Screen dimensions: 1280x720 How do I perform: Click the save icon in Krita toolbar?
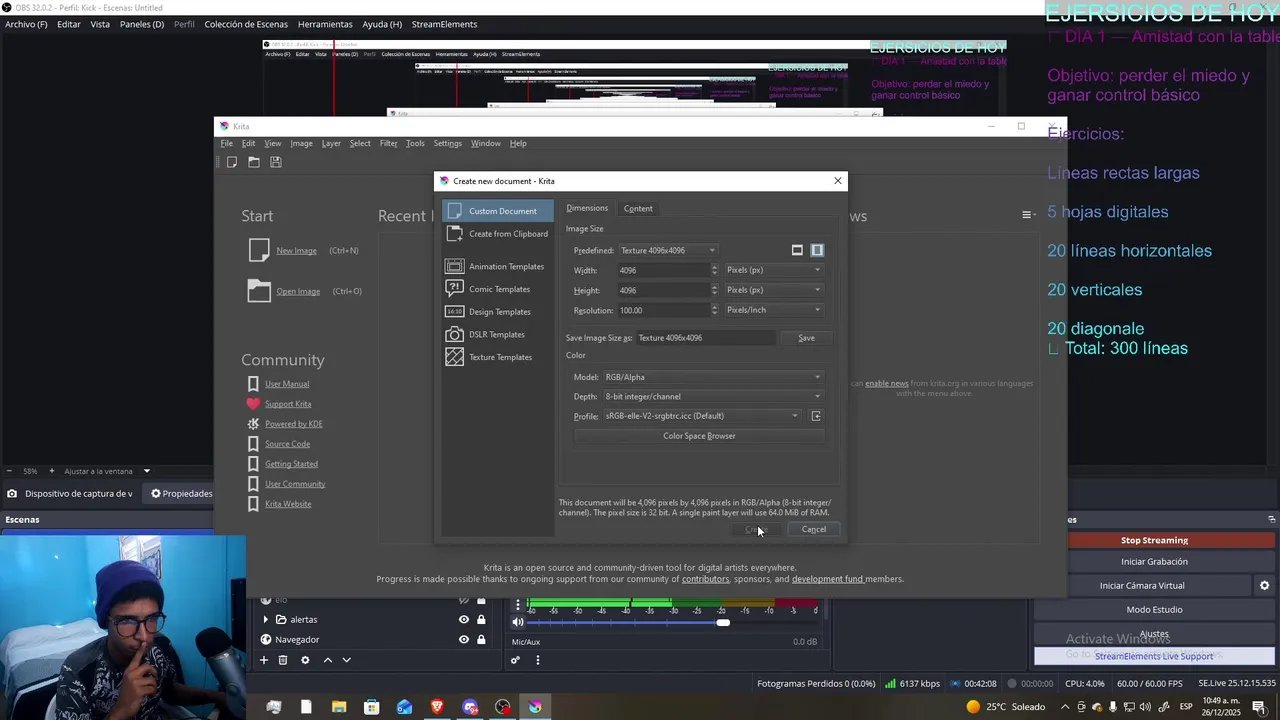pyautogui.click(x=276, y=162)
